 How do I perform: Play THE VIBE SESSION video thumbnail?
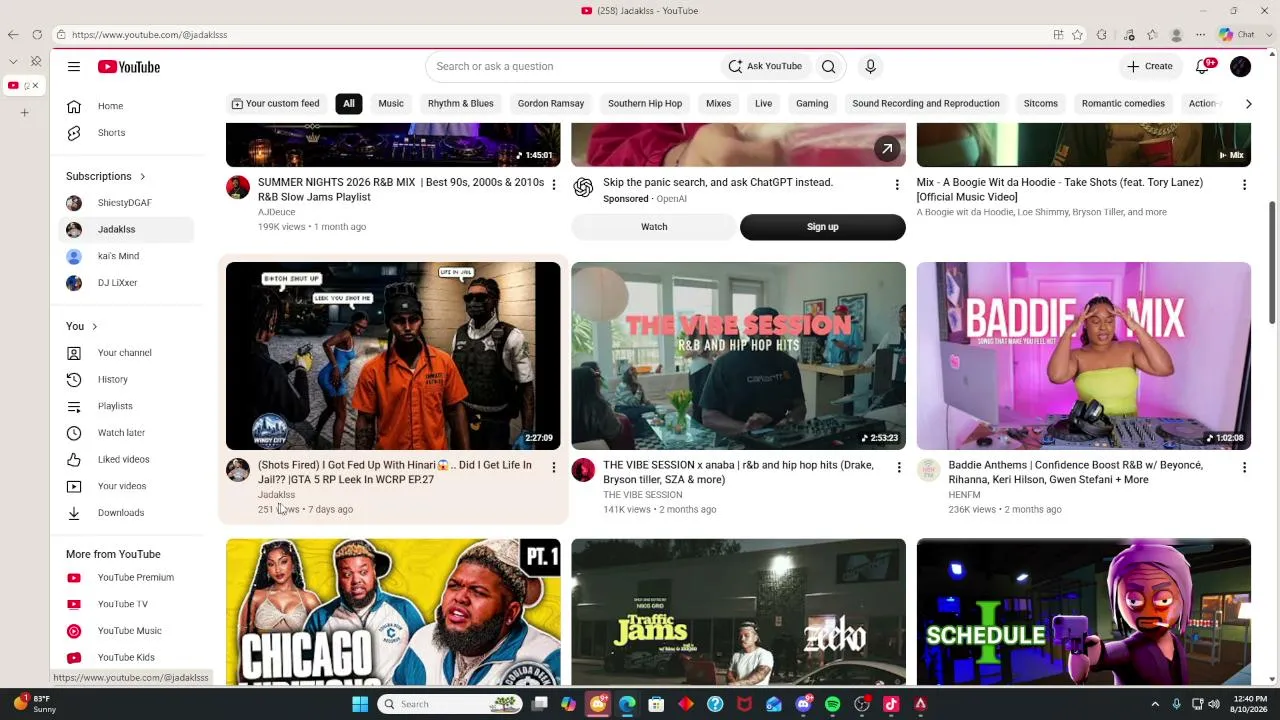pos(739,356)
